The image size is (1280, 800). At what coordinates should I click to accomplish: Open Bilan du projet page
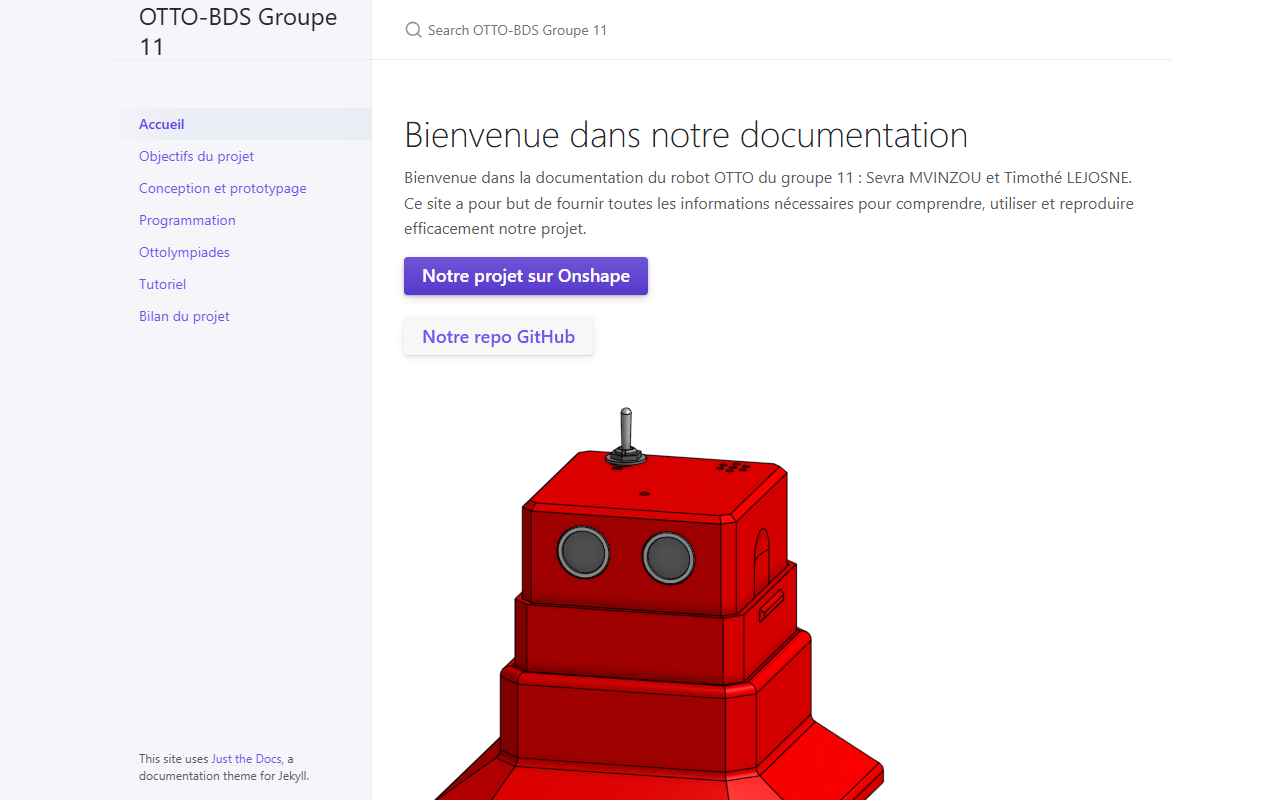click(x=184, y=316)
